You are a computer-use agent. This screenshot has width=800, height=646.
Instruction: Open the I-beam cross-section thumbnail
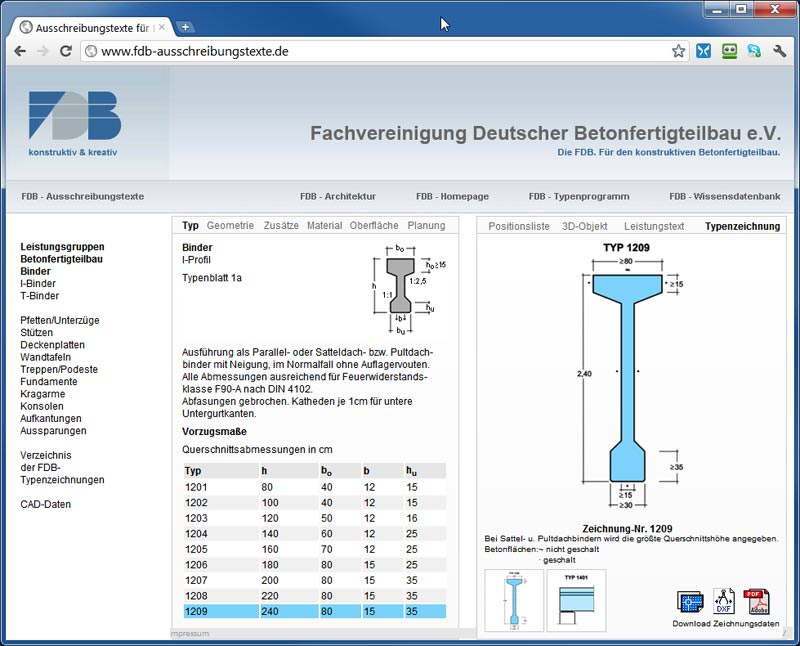point(514,601)
